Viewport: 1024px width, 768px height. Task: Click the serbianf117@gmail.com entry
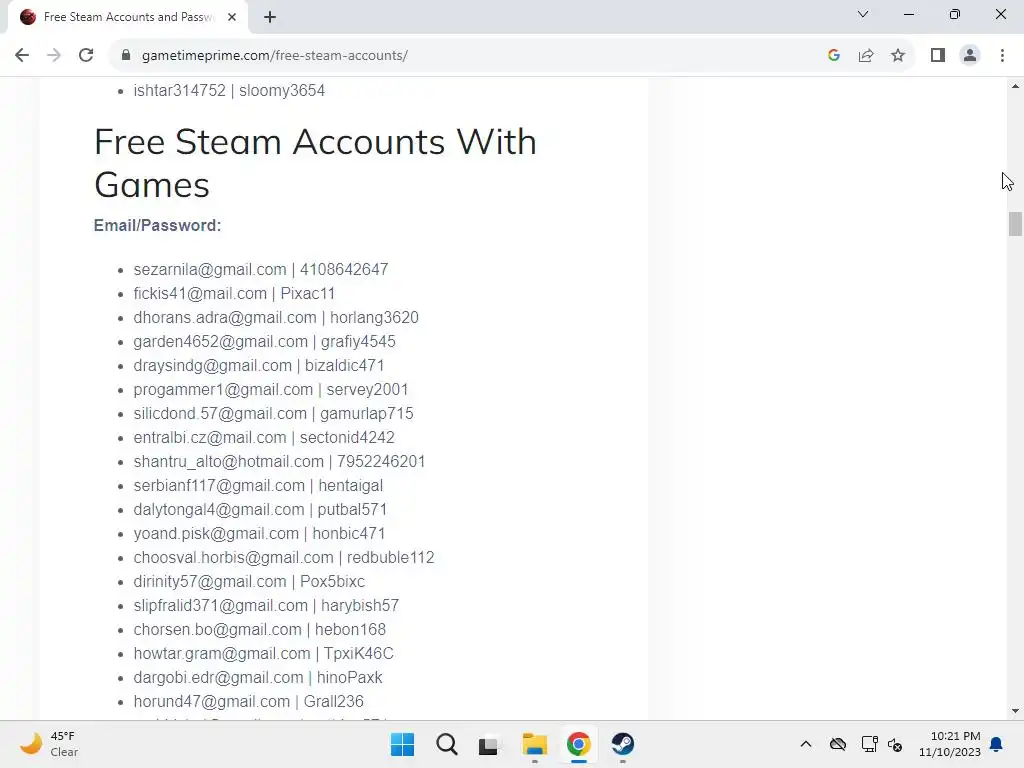[258, 486]
